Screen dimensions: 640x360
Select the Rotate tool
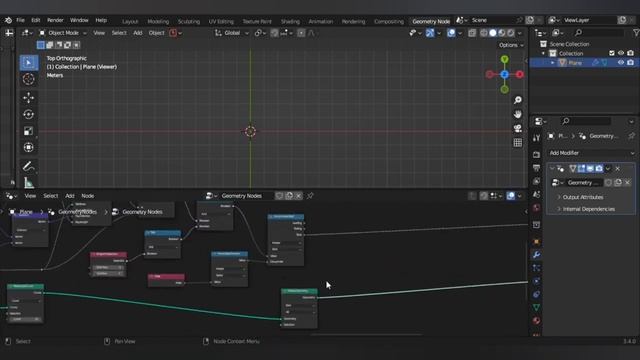[x=29, y=114]
